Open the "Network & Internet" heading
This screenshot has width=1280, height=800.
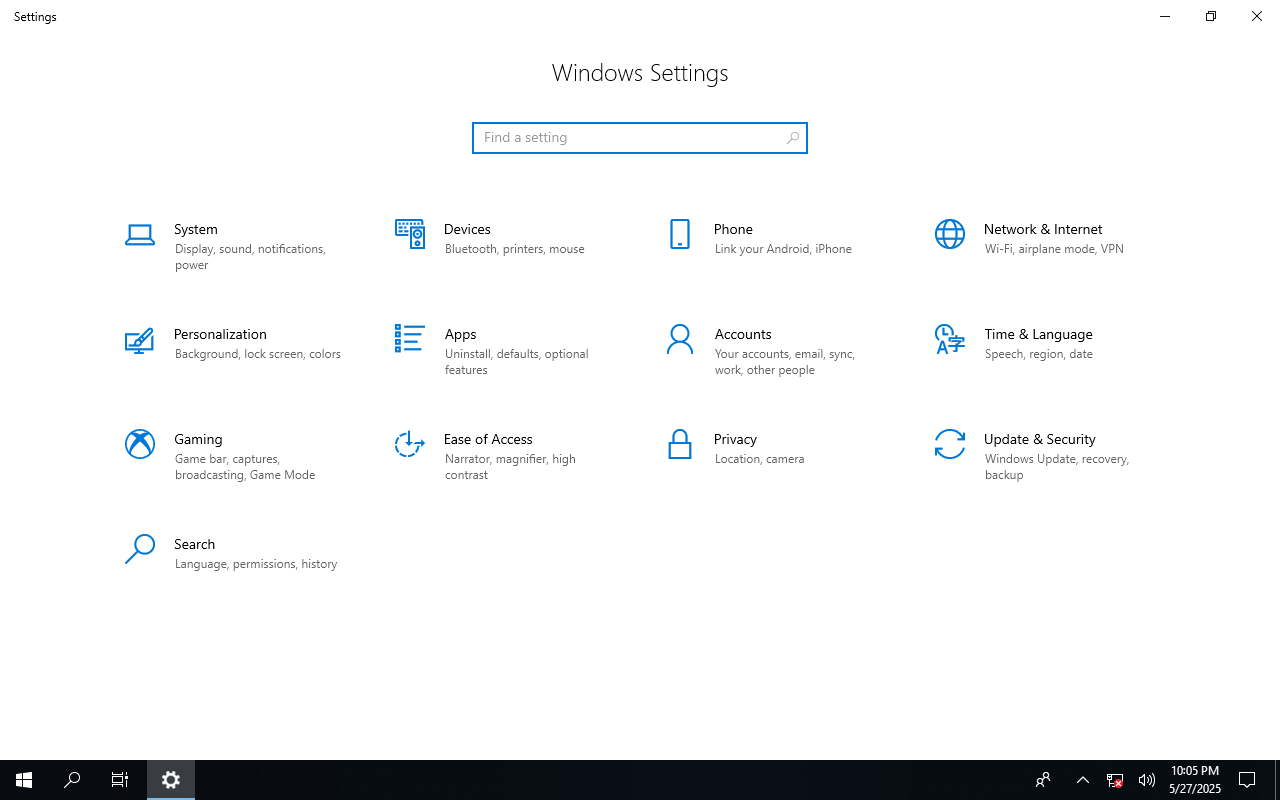coord(1043,229)
